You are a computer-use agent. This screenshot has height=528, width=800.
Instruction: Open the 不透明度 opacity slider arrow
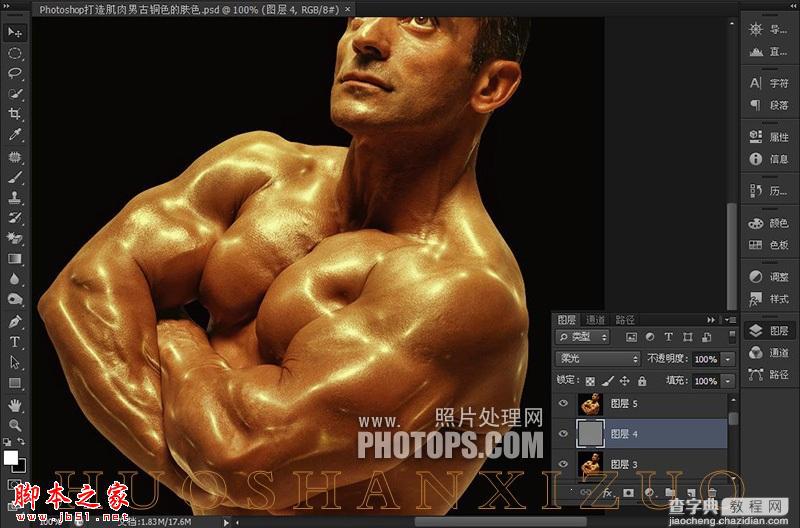click(728, 359)
